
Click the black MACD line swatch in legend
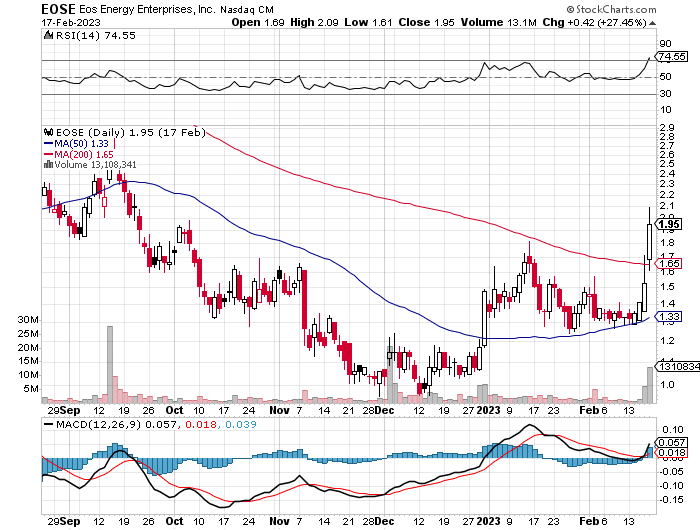(49, 424)
